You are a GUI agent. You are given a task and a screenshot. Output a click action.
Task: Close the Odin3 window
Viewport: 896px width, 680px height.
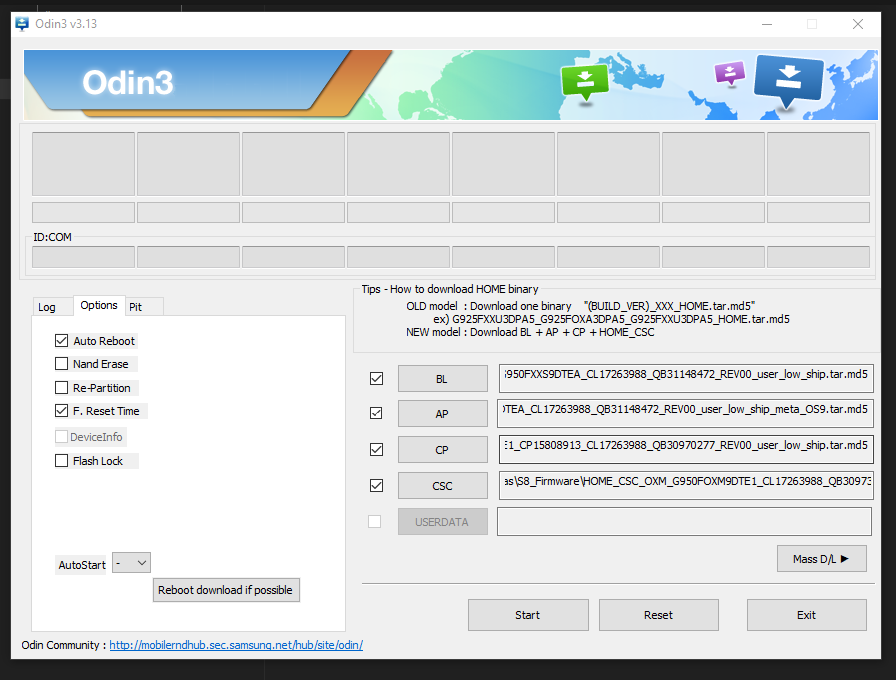858,24
